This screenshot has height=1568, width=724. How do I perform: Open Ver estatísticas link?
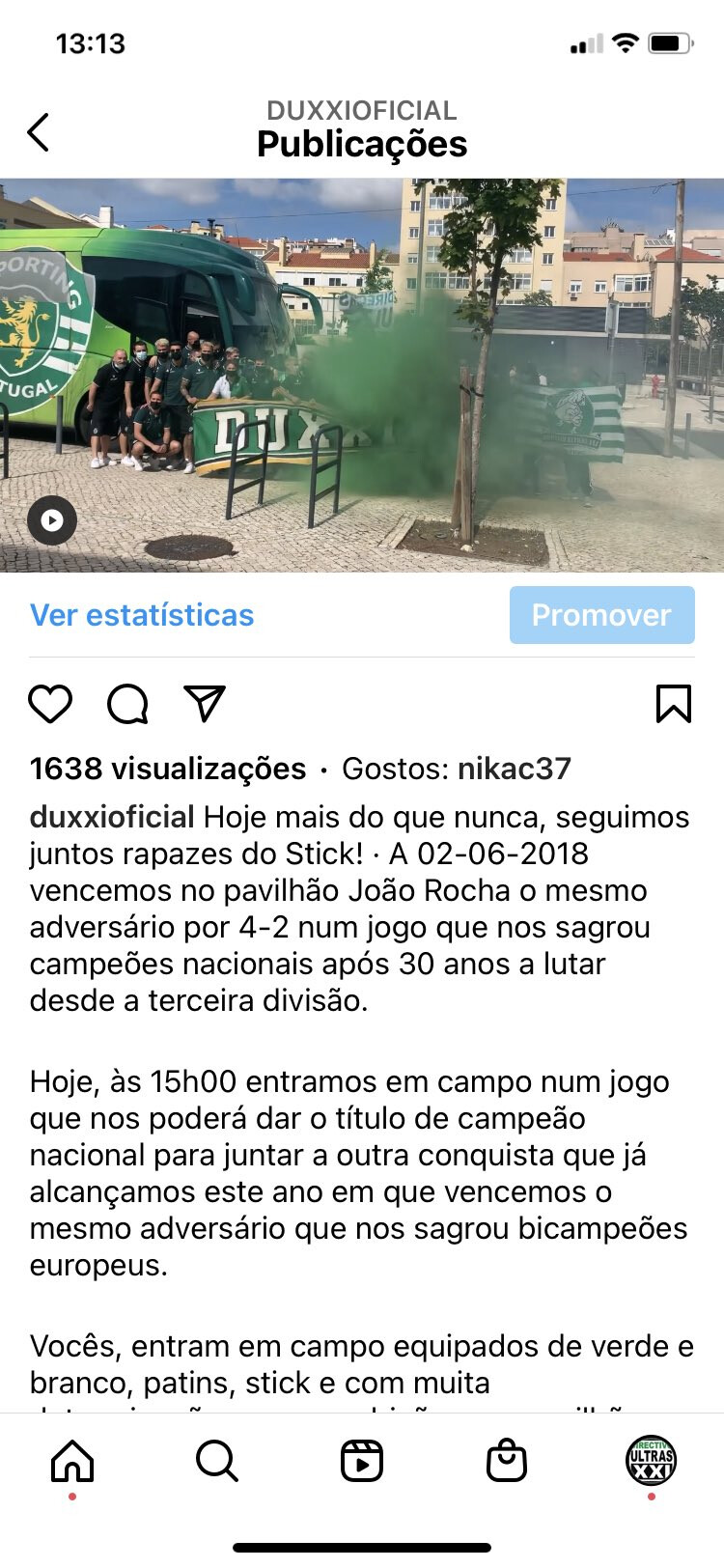[x=142, y=615]
